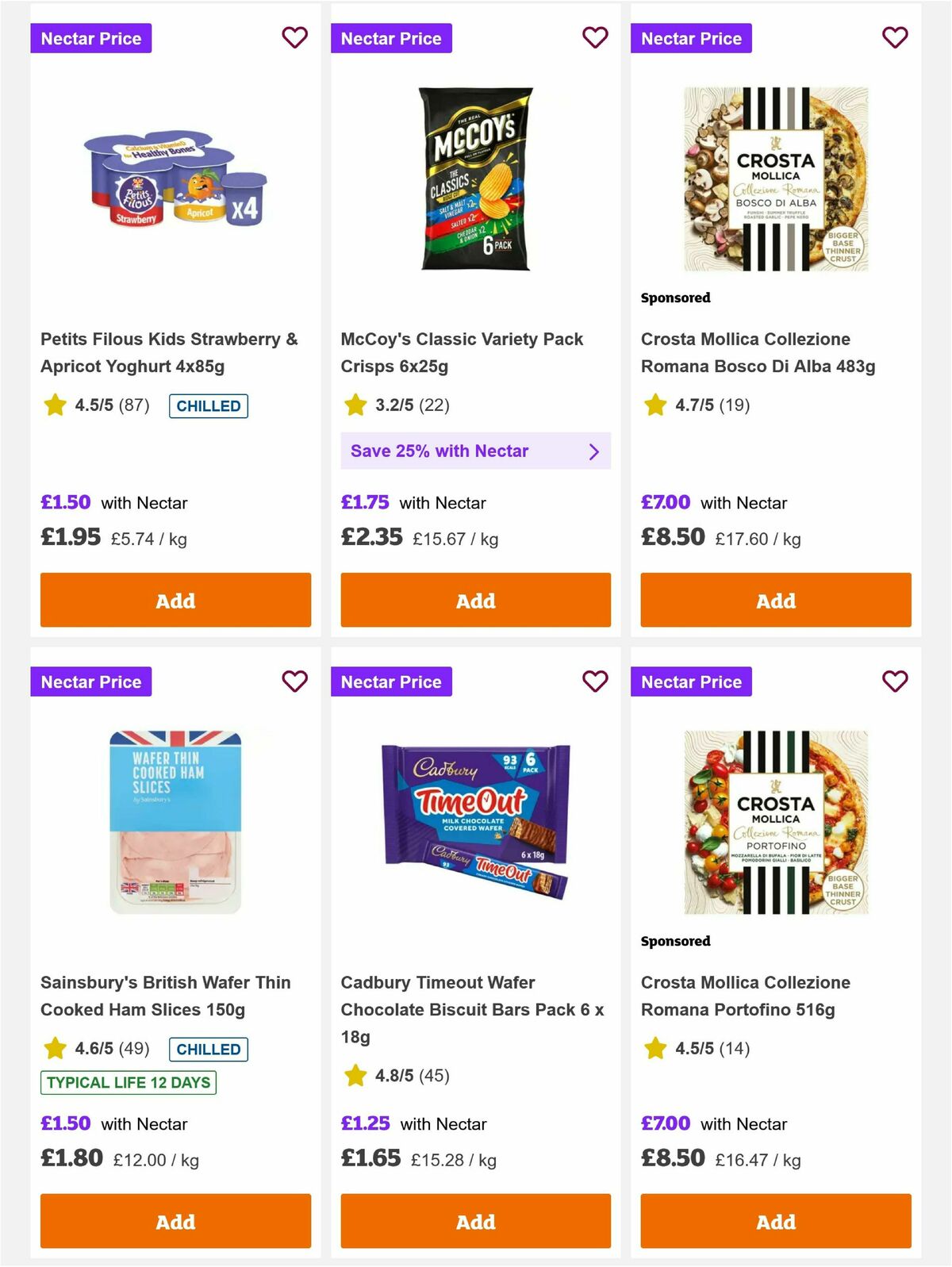
Task: Select the Sponsored label under Bosco Di Alba
Action: (675, 298)
